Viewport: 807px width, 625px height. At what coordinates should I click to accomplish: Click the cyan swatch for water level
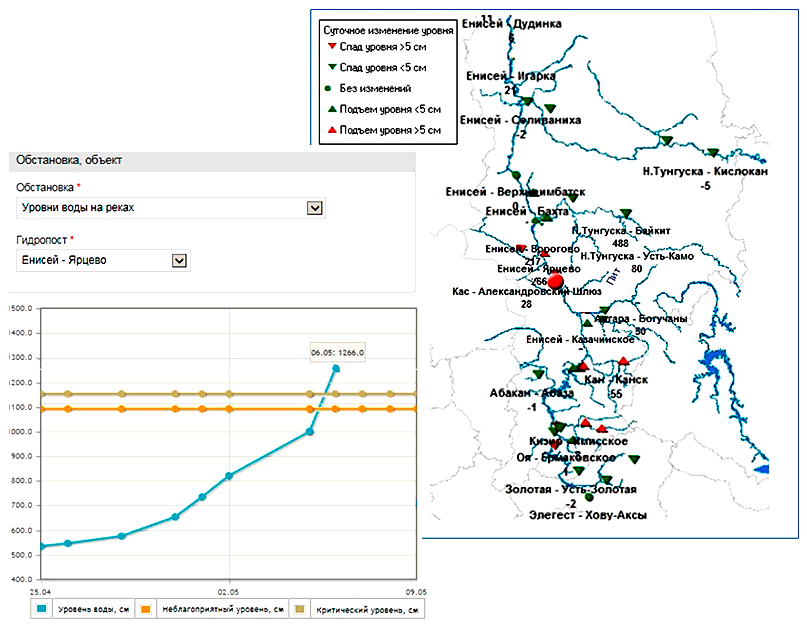(42, 608)
